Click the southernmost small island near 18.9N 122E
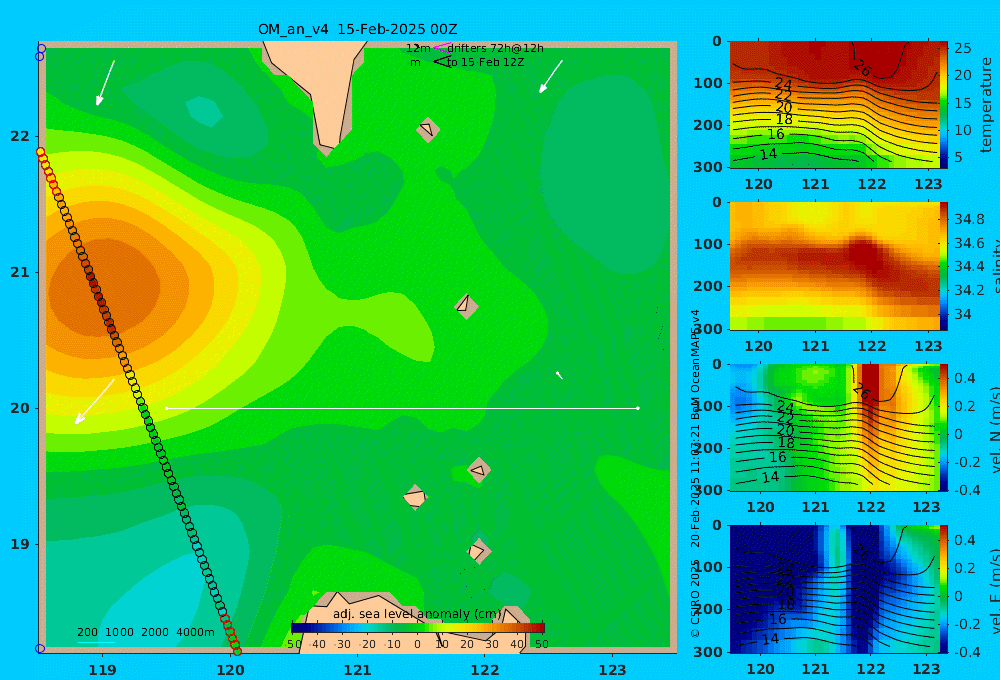The width and height of the screenshot is (1000, 680). pos(478,551)
